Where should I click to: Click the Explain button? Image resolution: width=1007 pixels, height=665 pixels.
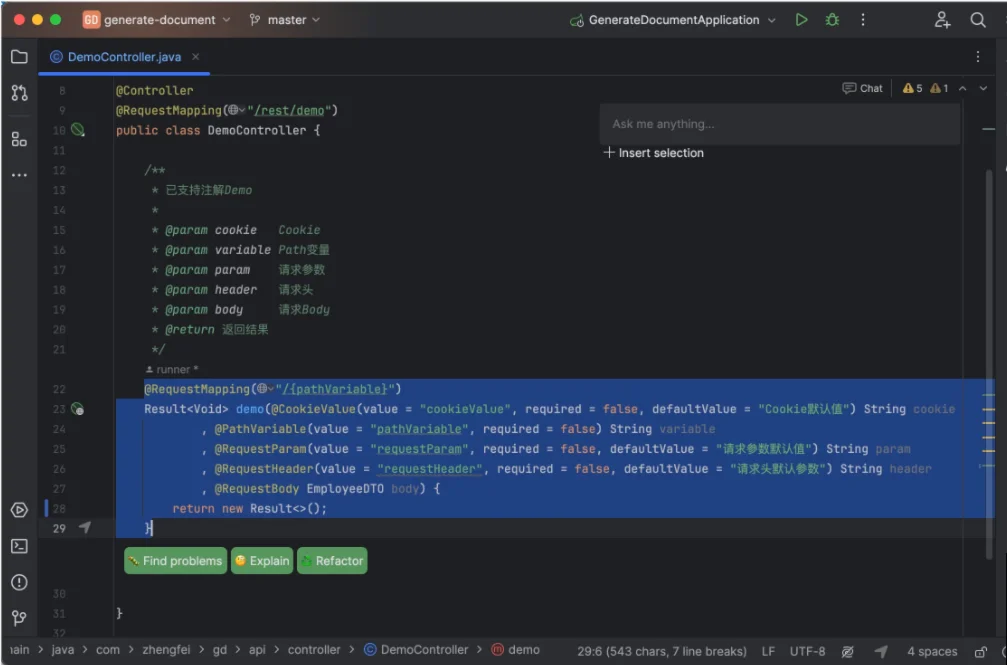click(262, 561)
